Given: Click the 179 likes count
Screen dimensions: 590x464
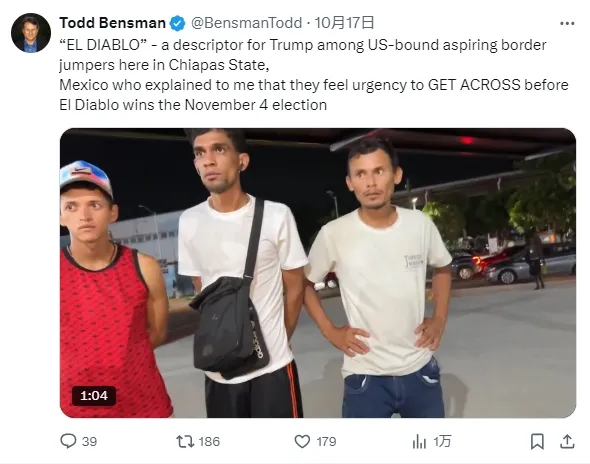Looking at the screenshot, I should click(x=326, y=441).
